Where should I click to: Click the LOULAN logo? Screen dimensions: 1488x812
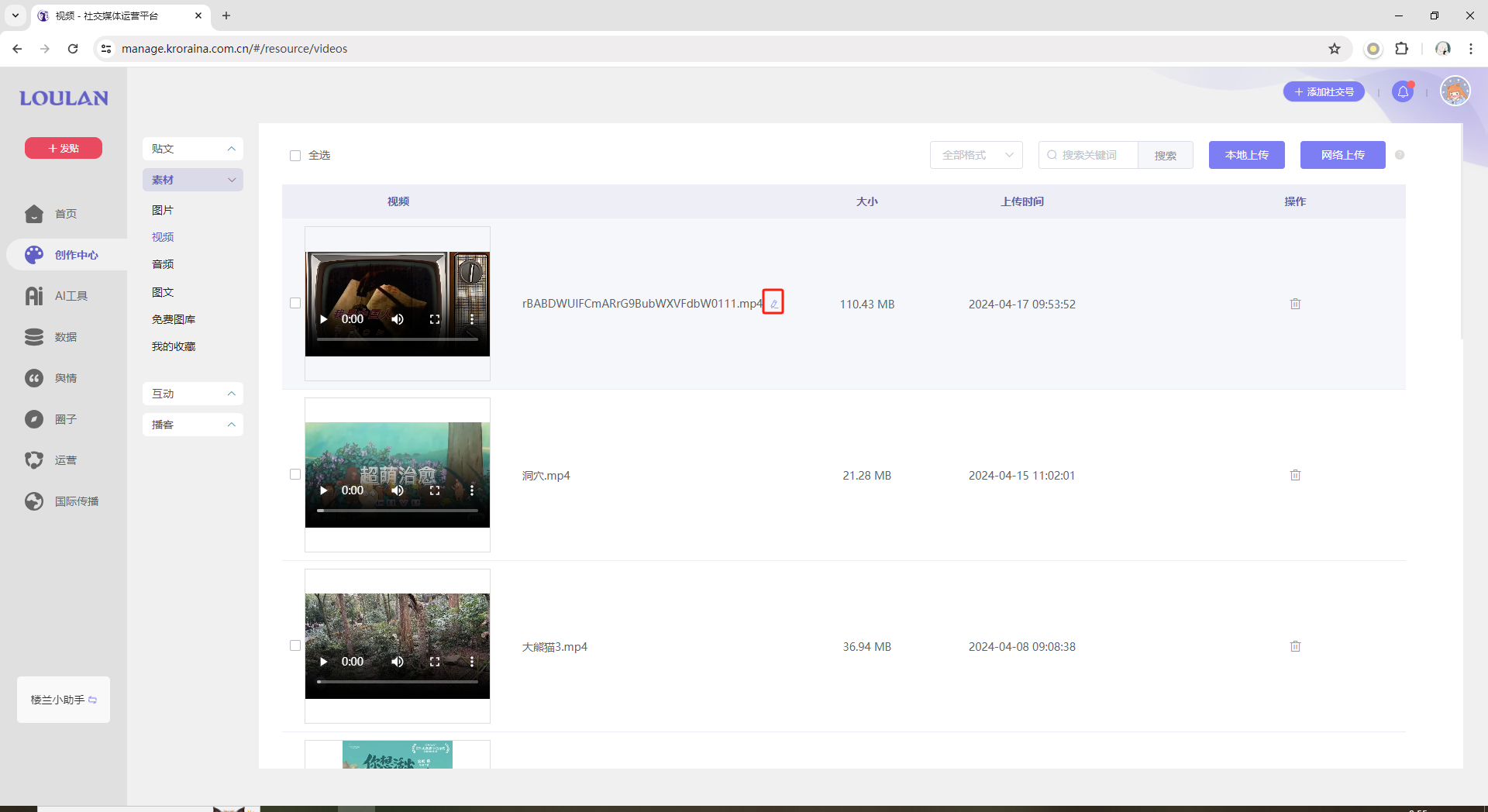point(64,98)
